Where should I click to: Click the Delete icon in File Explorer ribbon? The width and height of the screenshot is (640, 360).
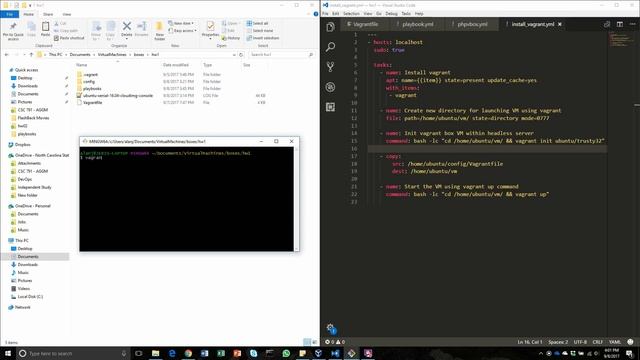point(127,27)
